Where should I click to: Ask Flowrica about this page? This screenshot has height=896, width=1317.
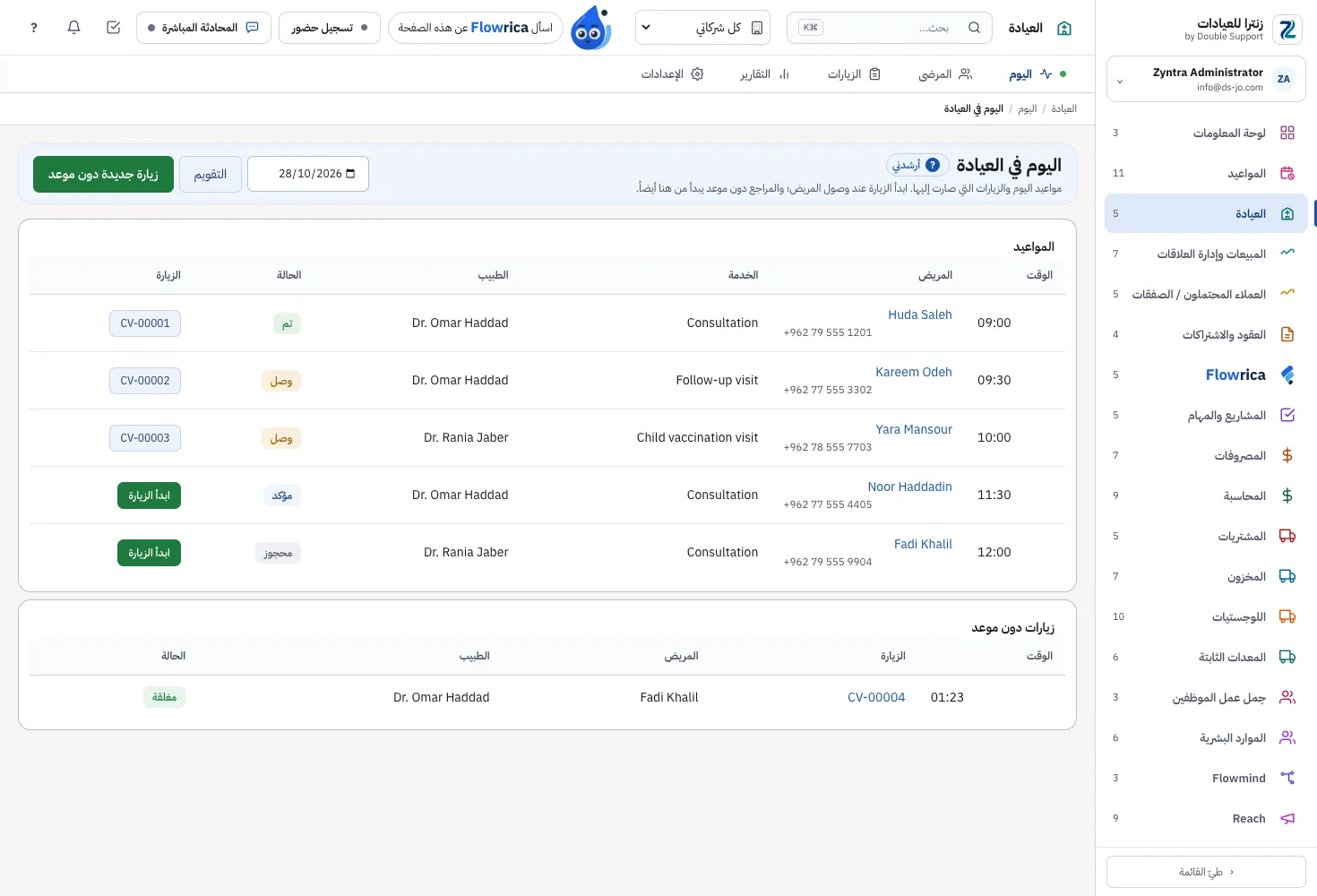[476, 28]
